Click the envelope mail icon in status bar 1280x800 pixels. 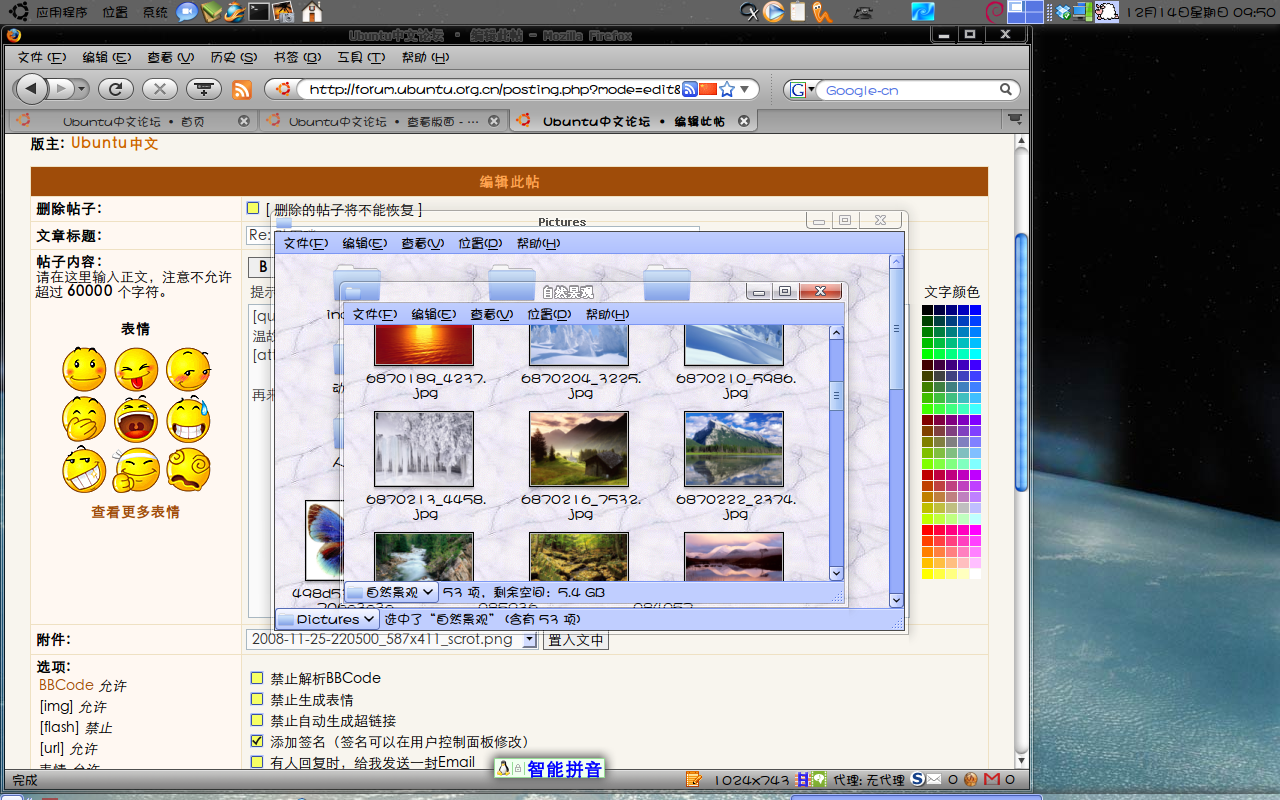pyautogui.click(x=934, y=779)
